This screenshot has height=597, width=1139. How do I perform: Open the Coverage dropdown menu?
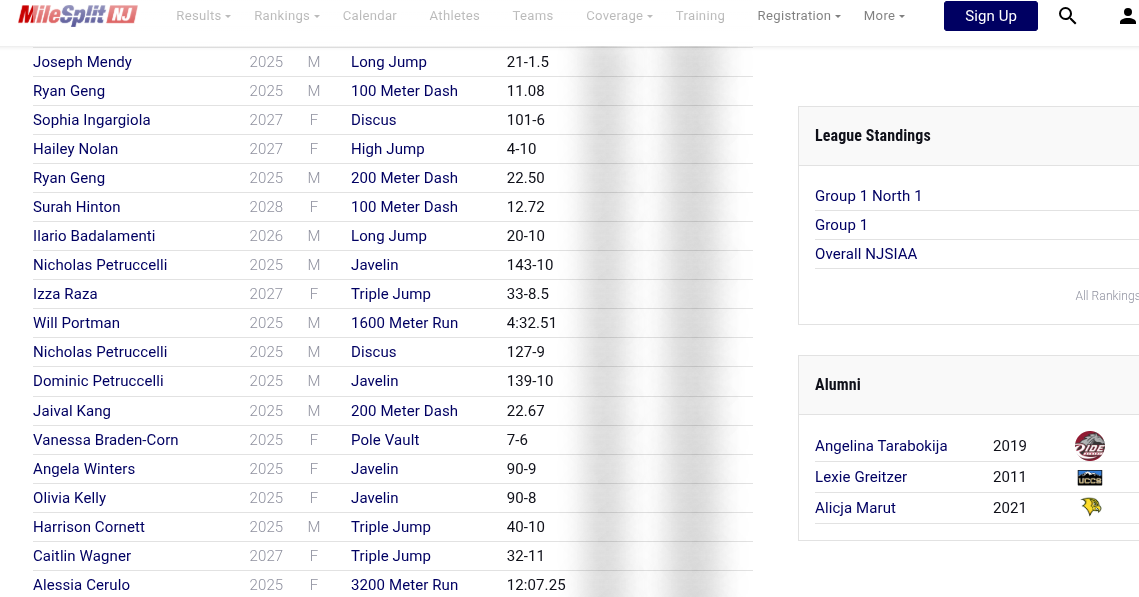[619, 16]
